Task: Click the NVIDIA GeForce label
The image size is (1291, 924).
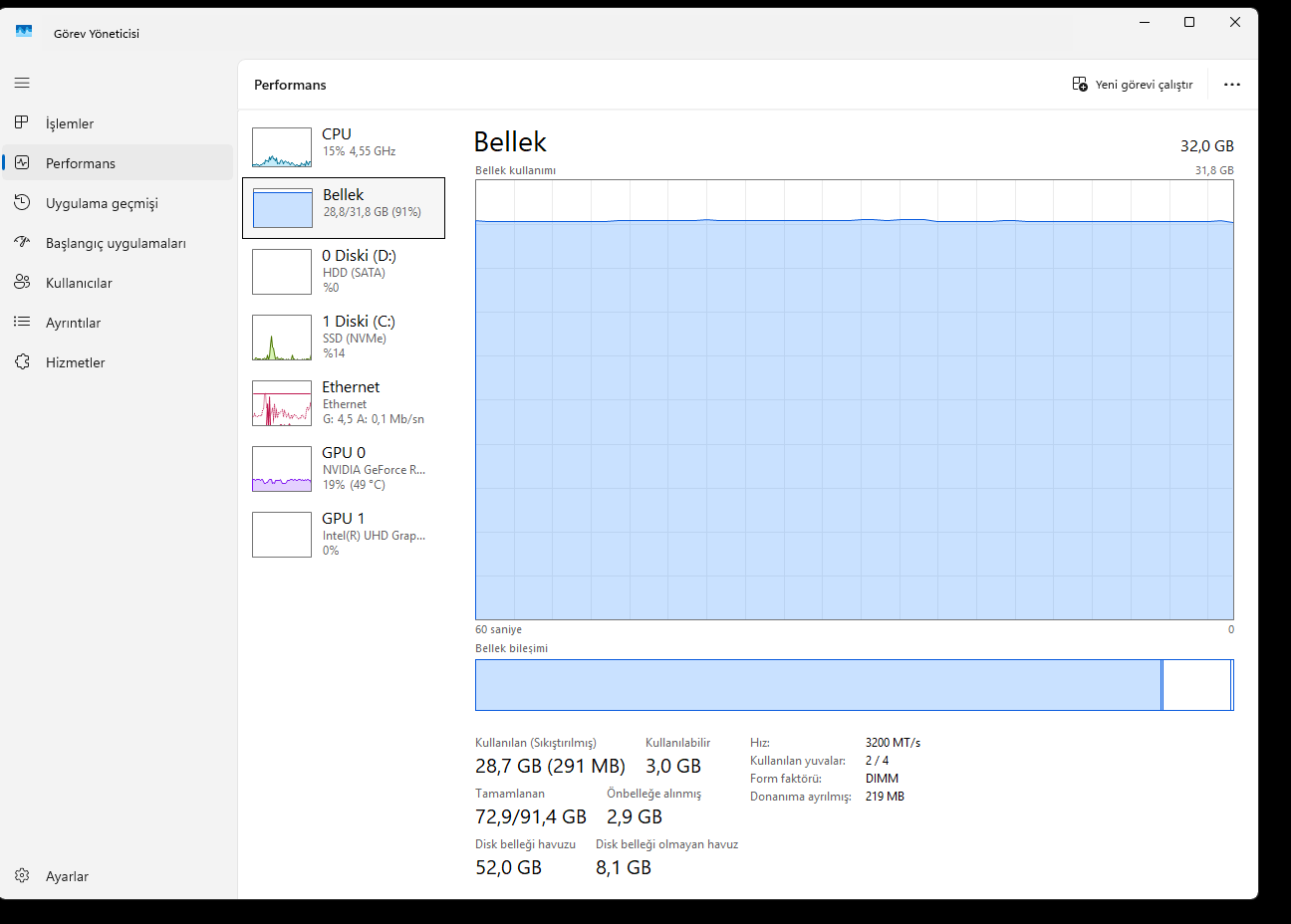Action: coord(374,470)
